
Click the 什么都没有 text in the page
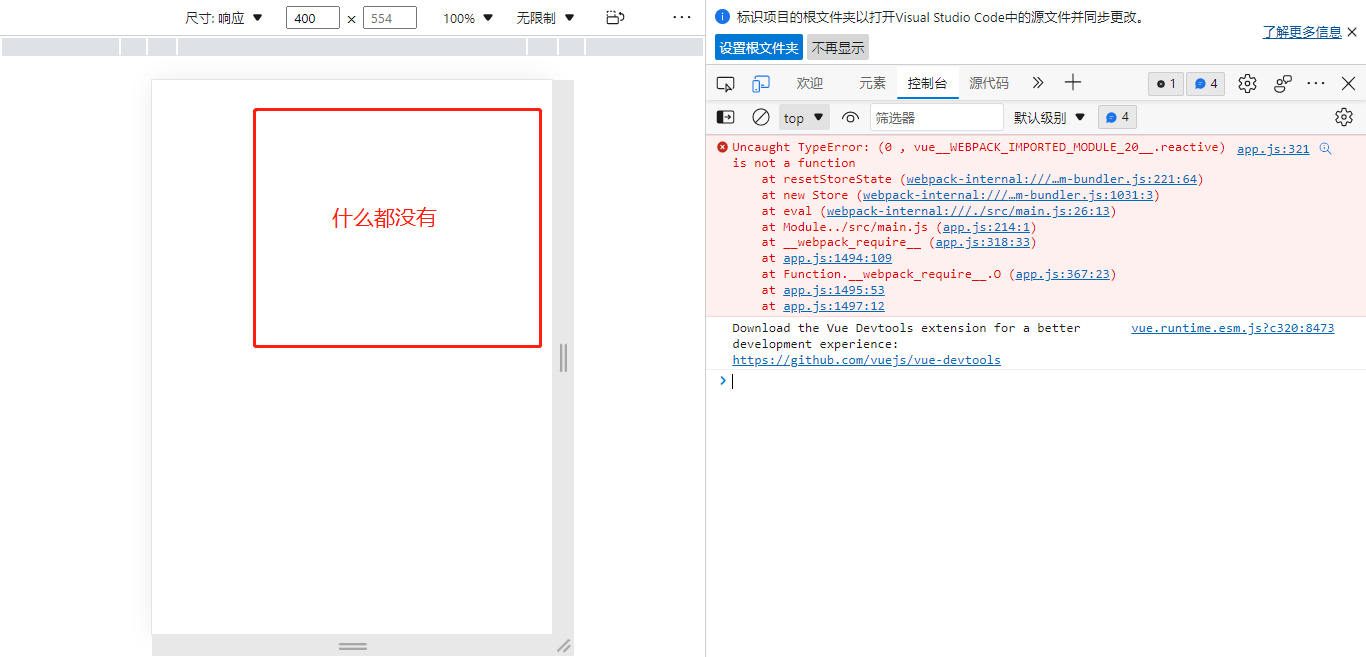[384, 218]
